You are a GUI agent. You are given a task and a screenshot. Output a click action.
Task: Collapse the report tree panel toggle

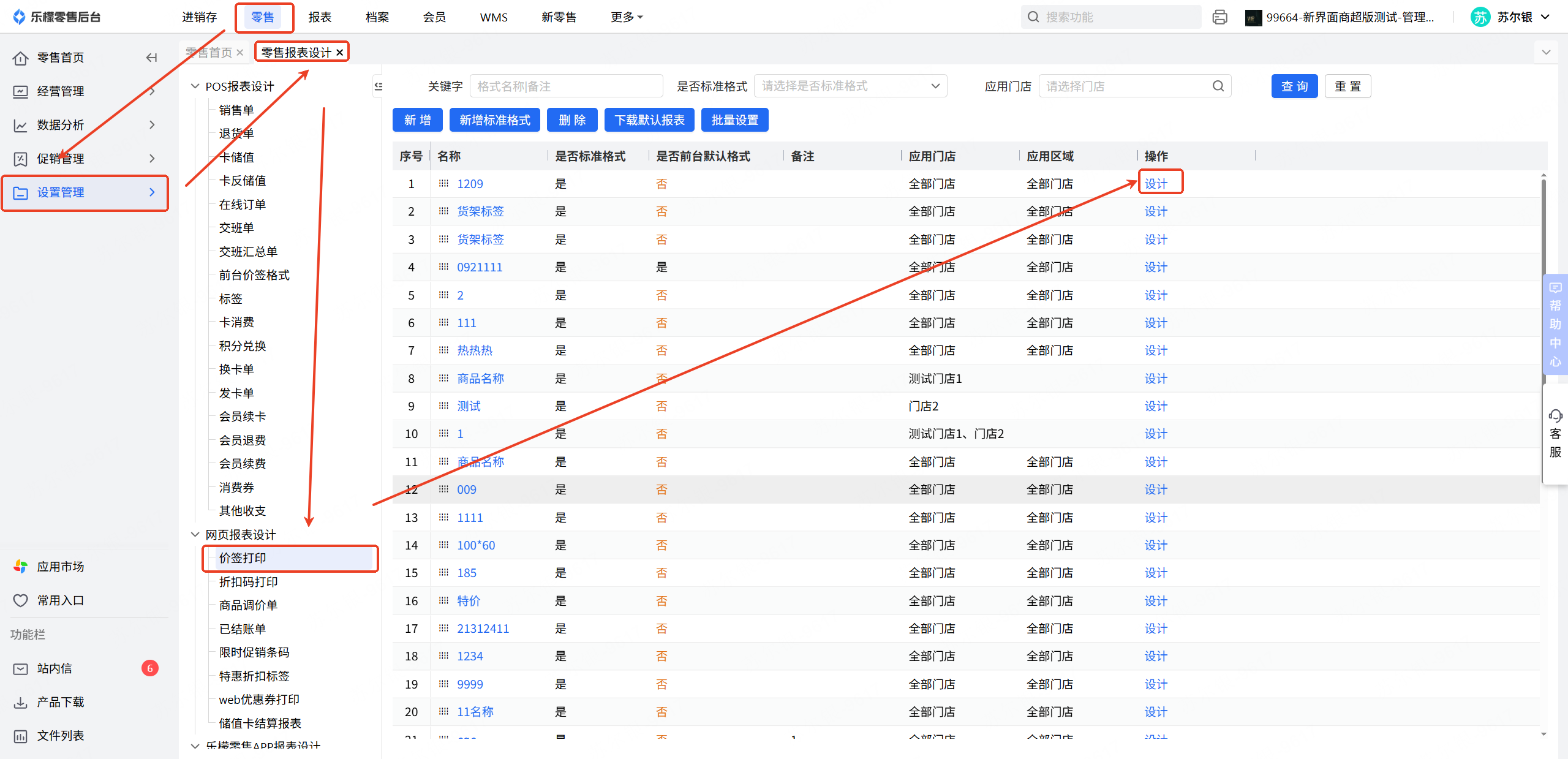(378, 86)
